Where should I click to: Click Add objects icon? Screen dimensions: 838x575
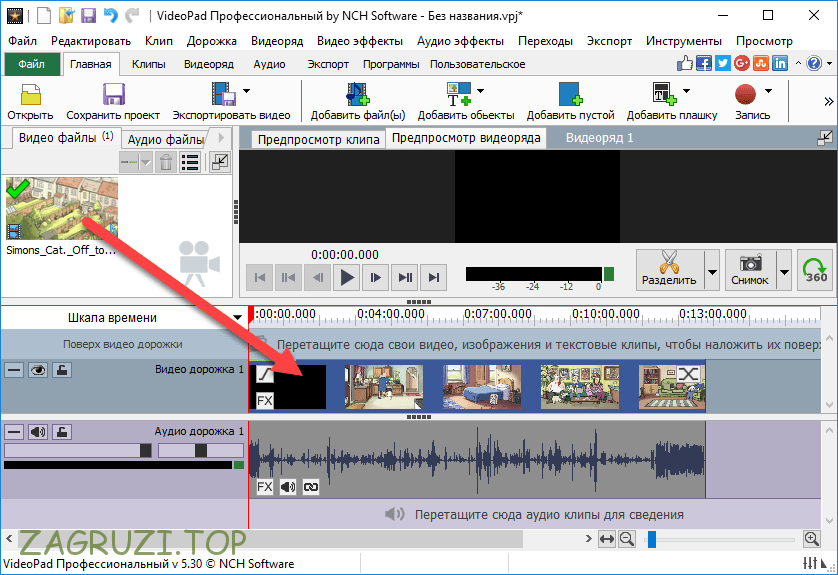click(x=459, y=94)
